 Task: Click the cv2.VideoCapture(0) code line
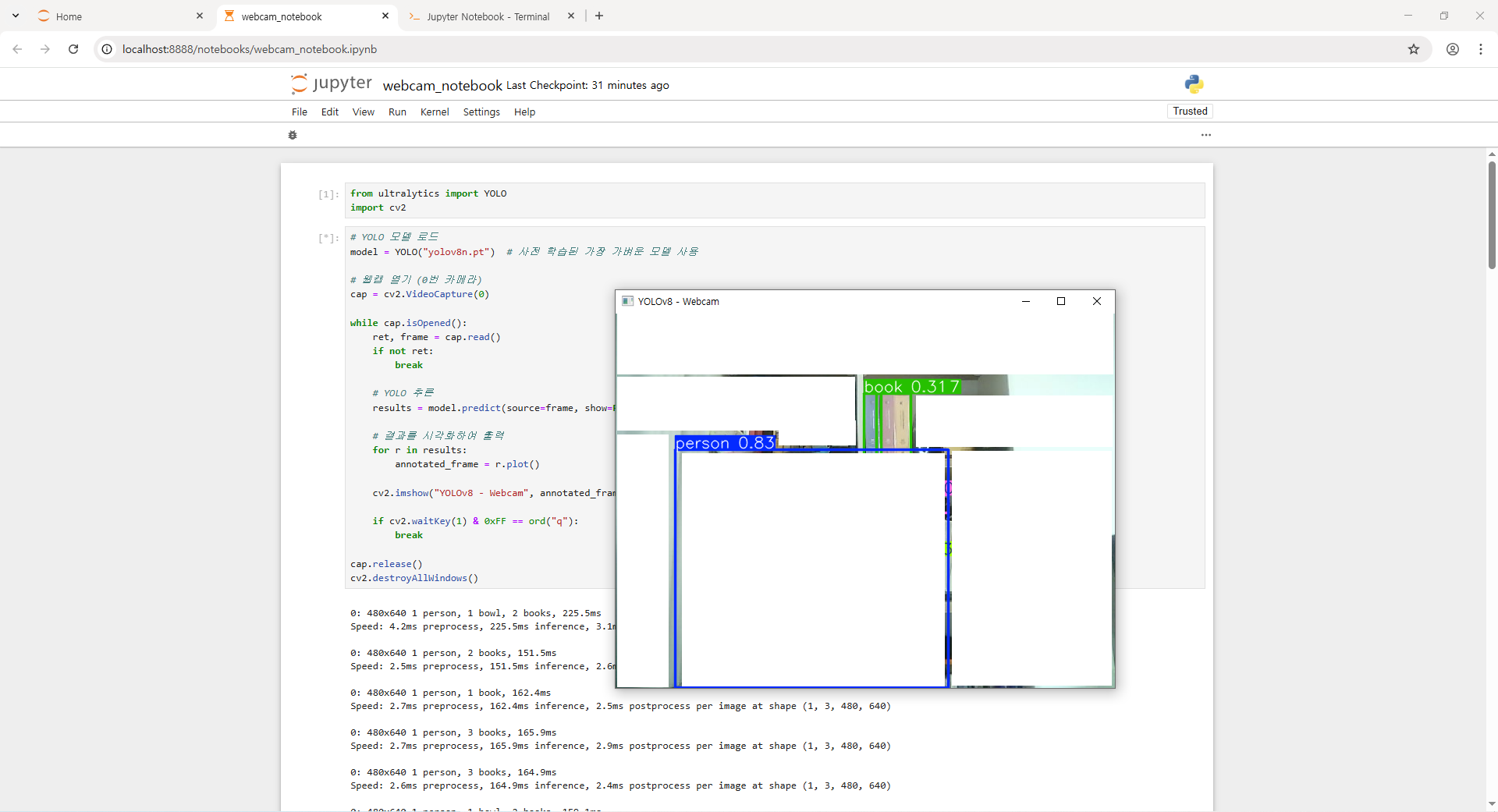pos(420,294)
